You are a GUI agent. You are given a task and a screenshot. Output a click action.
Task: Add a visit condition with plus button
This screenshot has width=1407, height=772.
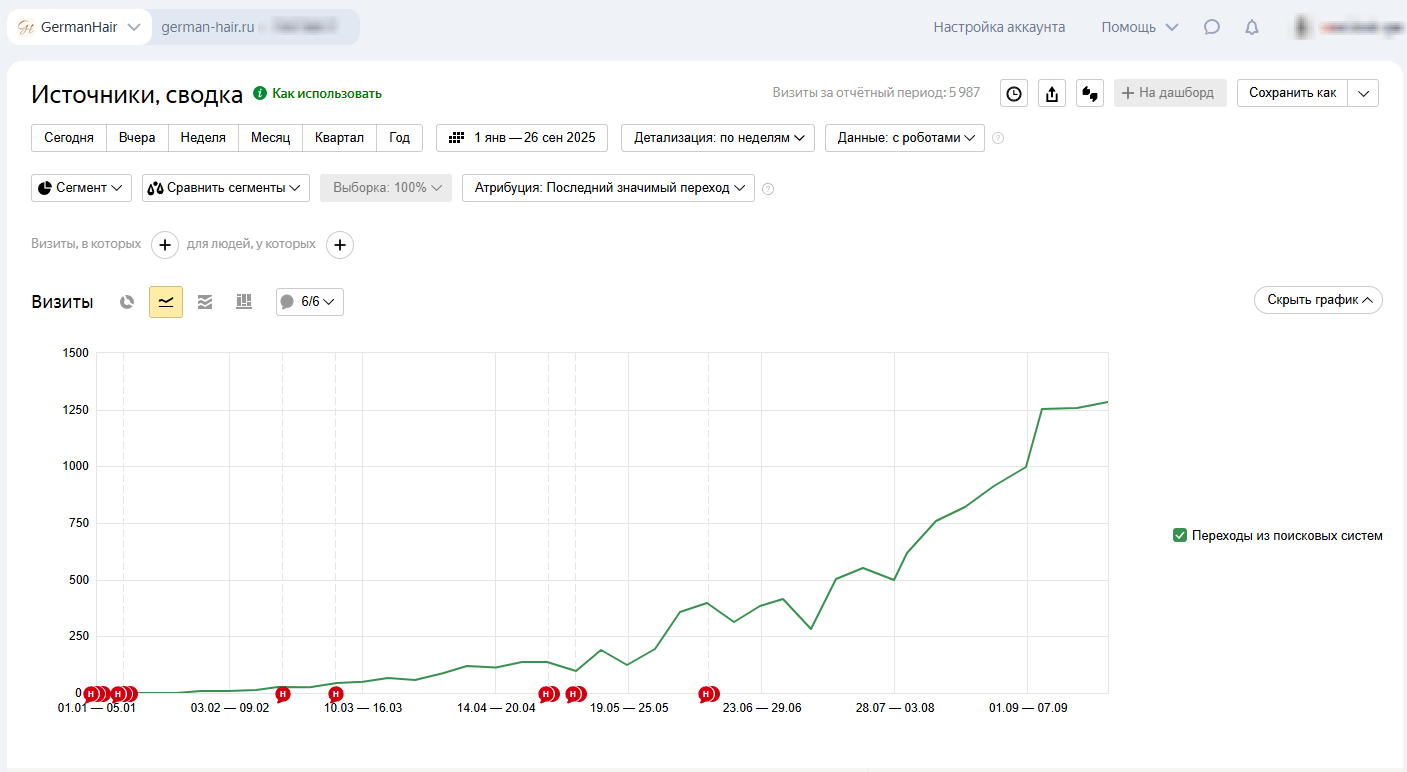click(x=165, y=244)
